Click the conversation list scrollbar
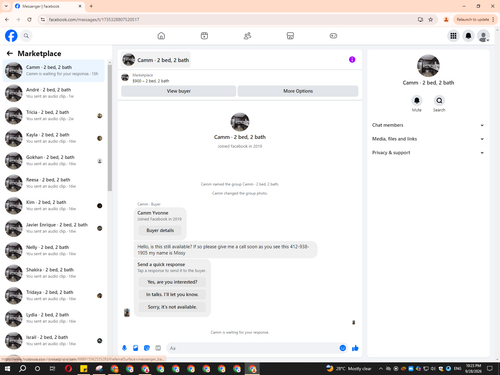500x375 pixels. click(x=110, y=128)
